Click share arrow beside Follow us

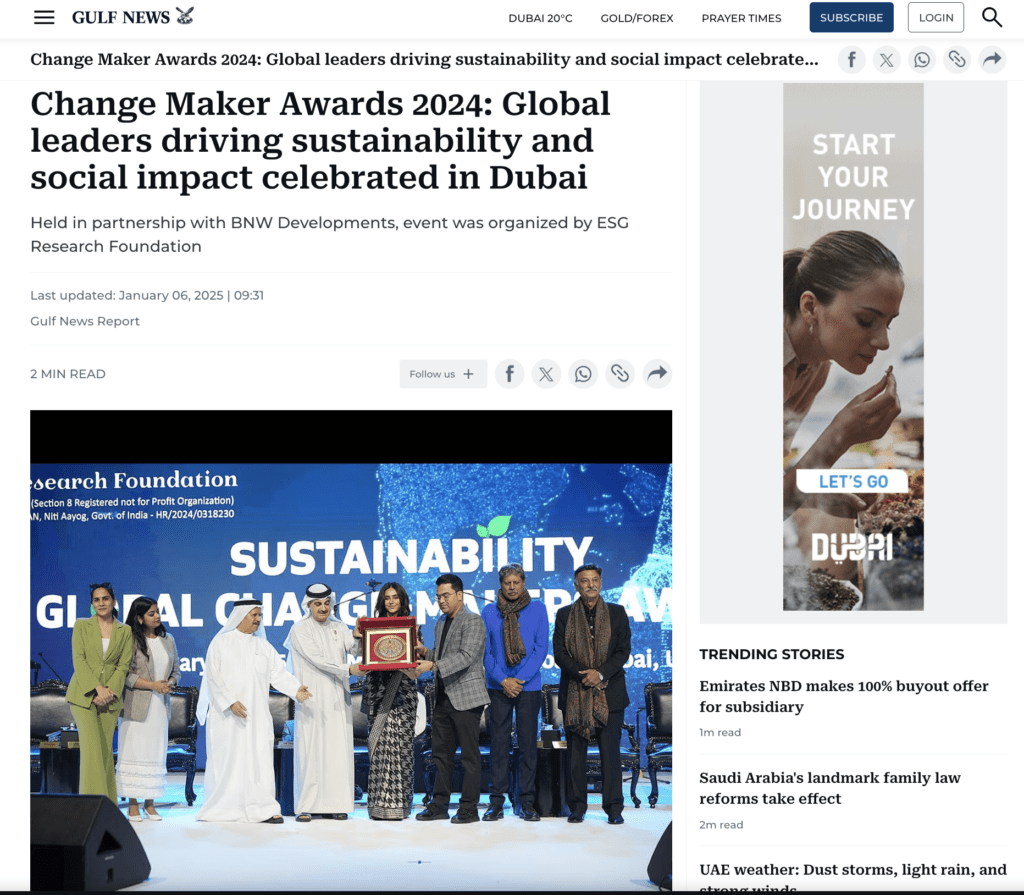coord(657,374)
